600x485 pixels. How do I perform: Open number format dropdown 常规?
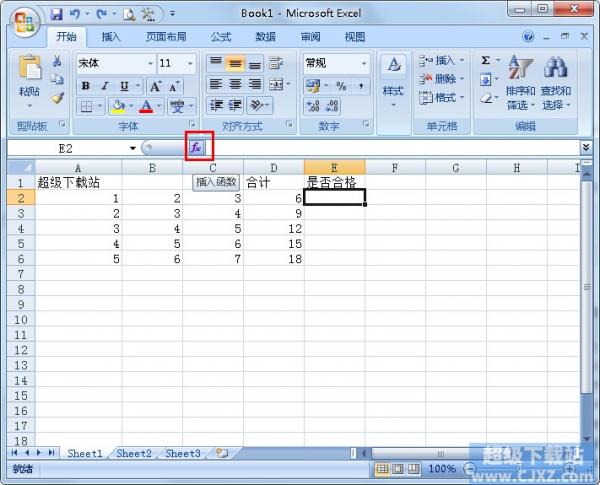(364, 64)
